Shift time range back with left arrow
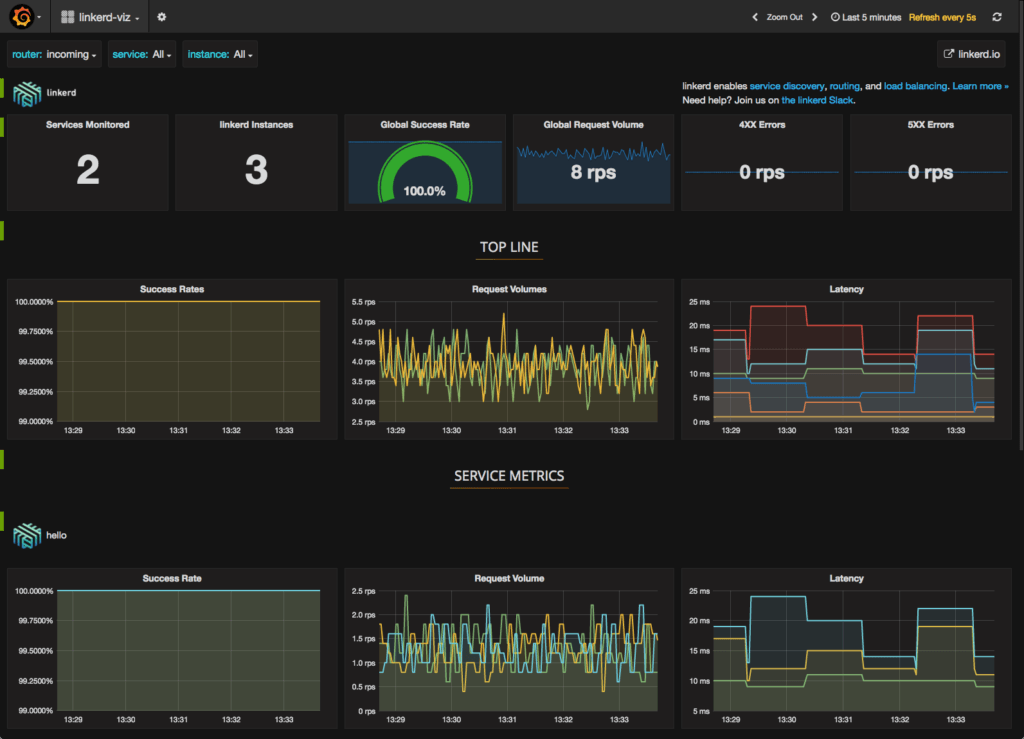1024x739 pixels. (753, 17)
